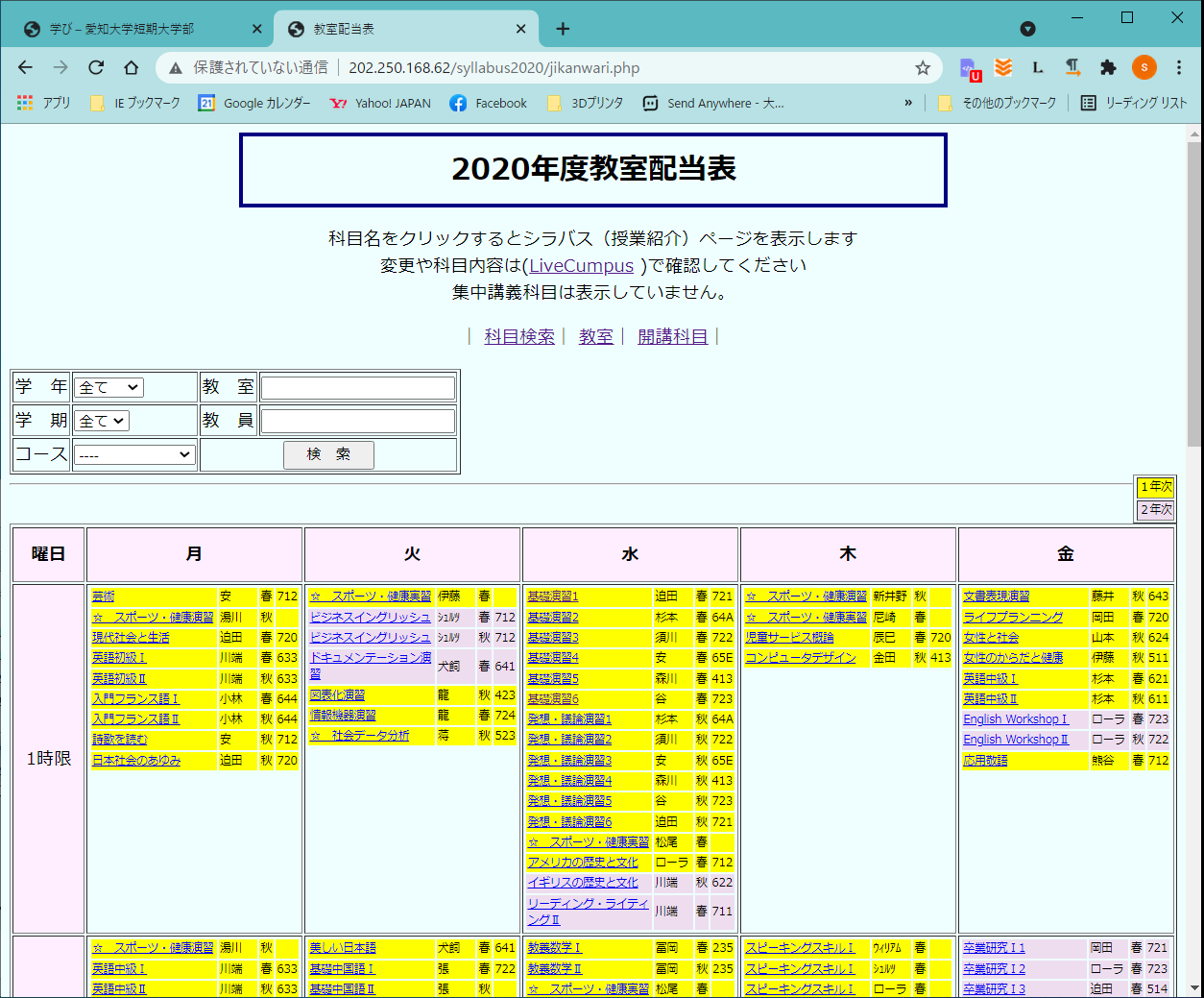Screen dimensions: 1204x998
Task: Show hidden bookmarks with the » chevron
Action: coord(908,103)
